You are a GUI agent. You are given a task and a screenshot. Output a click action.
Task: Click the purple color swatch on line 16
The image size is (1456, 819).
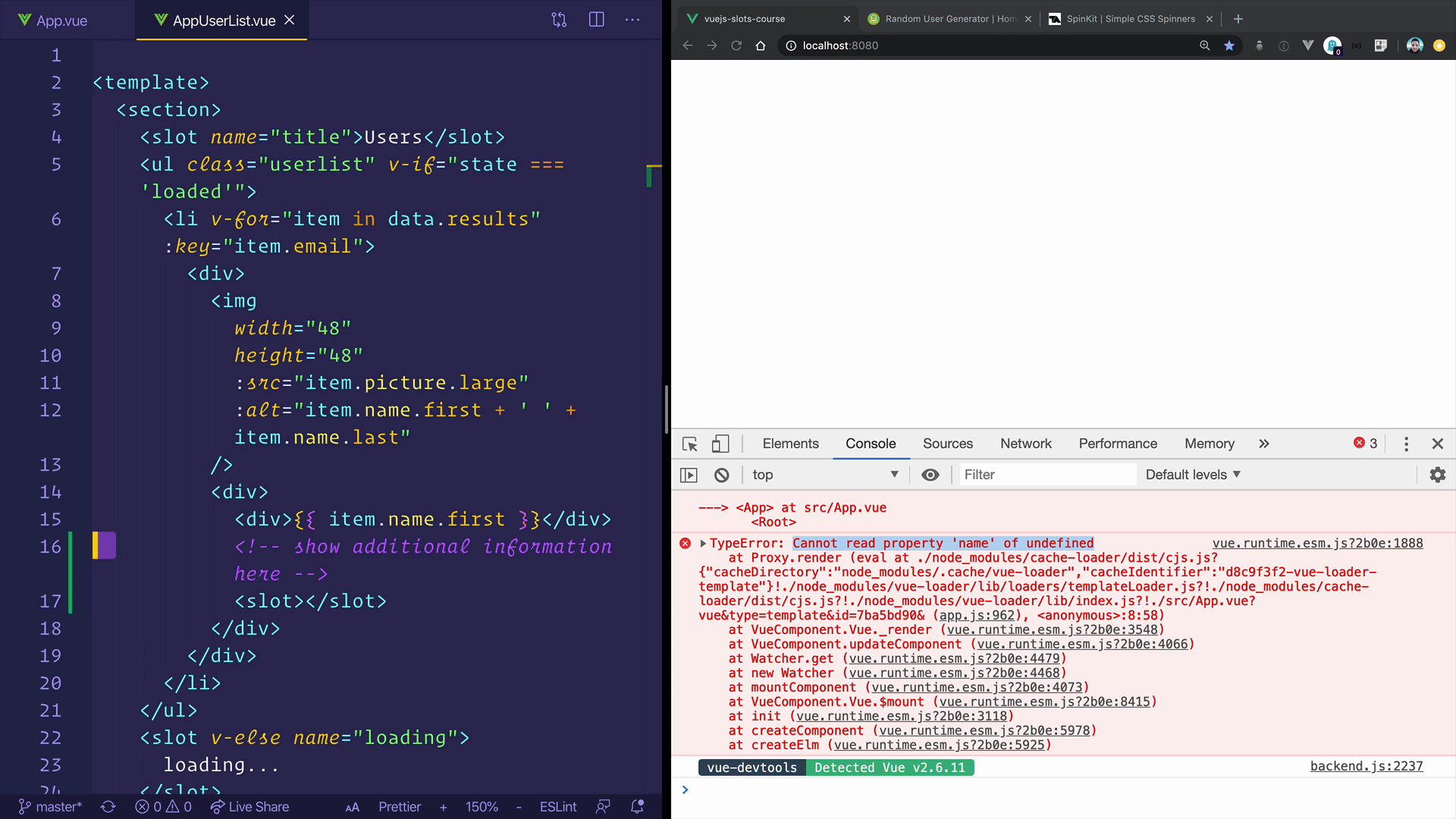pos(106,546)
